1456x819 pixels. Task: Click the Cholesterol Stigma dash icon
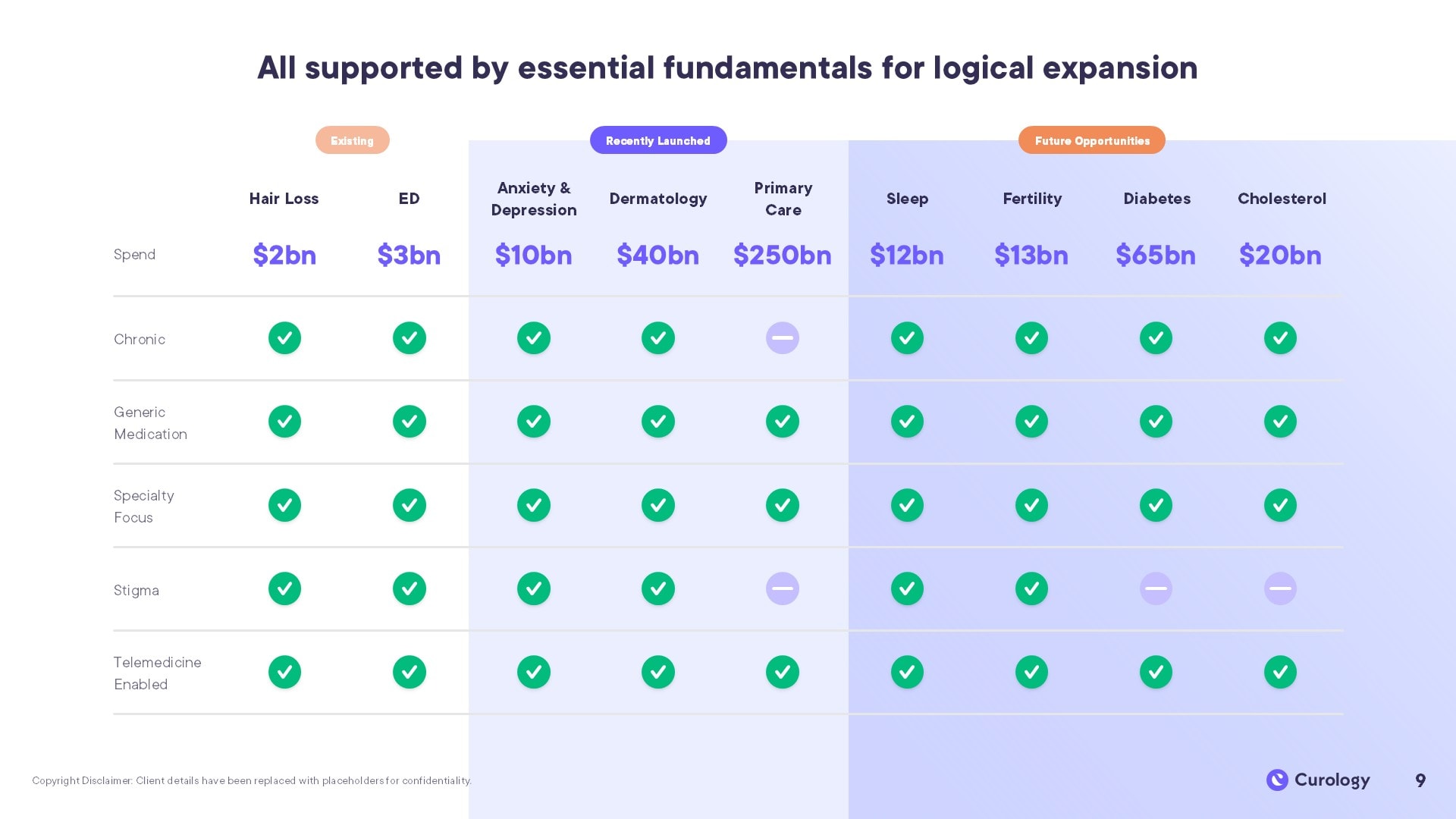click(x=1280, y=588)
